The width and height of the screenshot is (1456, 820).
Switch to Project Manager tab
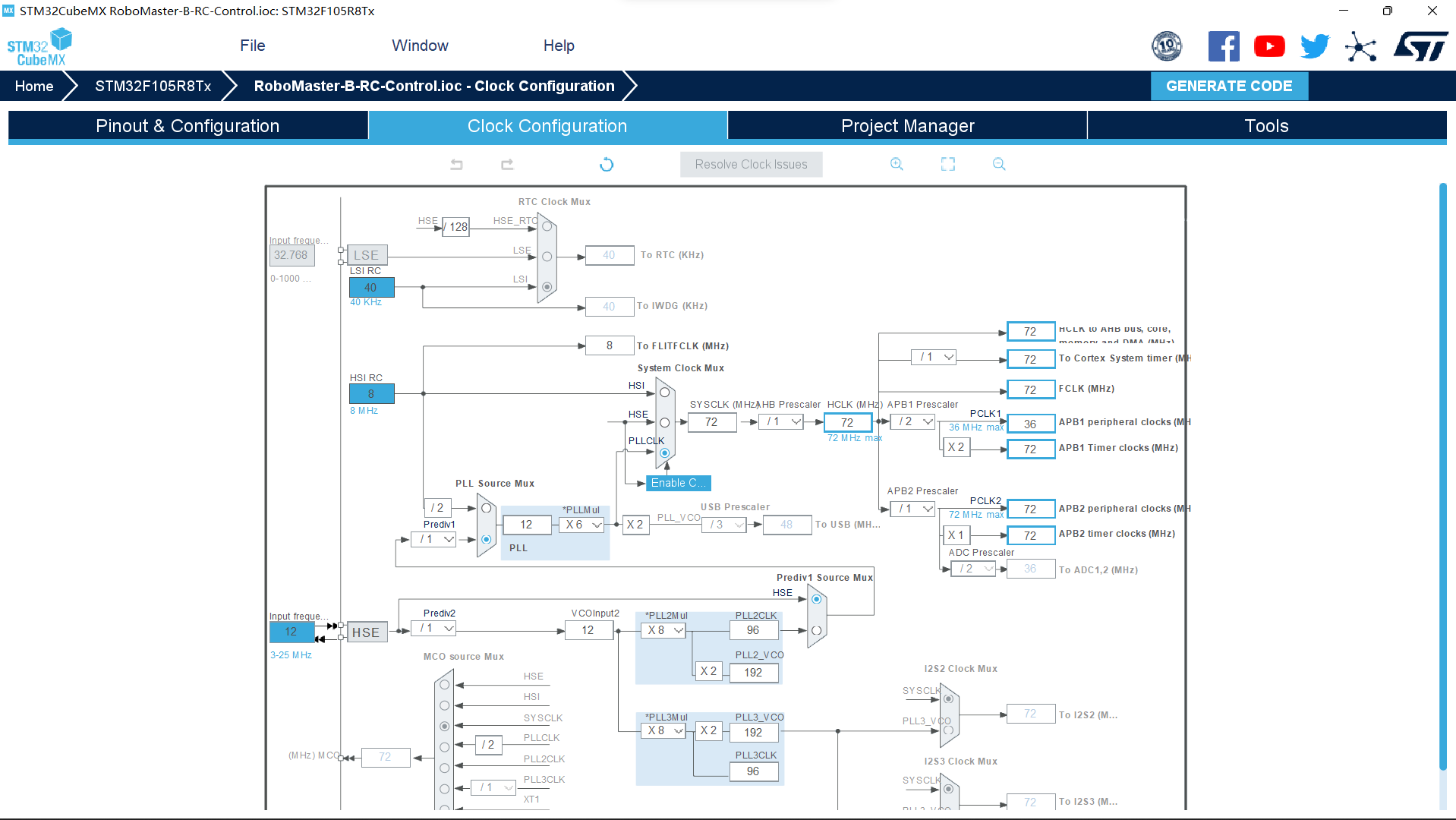907,126
